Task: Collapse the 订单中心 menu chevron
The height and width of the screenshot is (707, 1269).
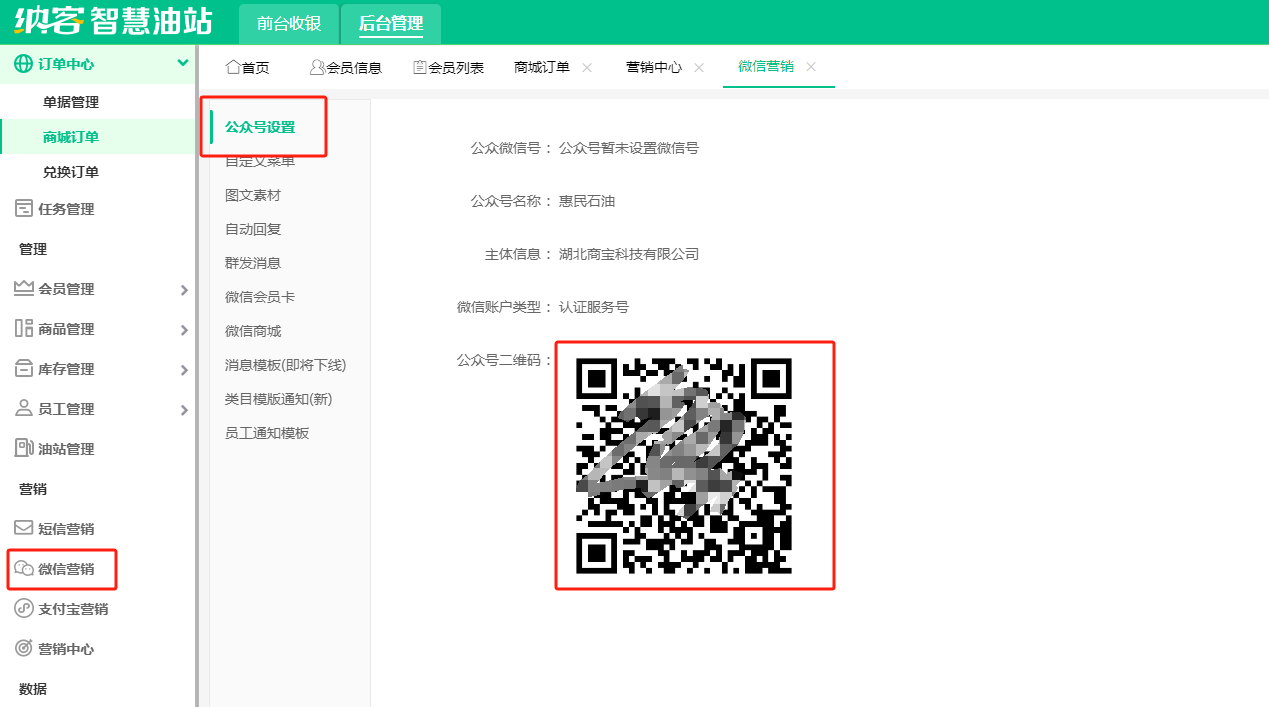Action: click(x=183, y=63)
